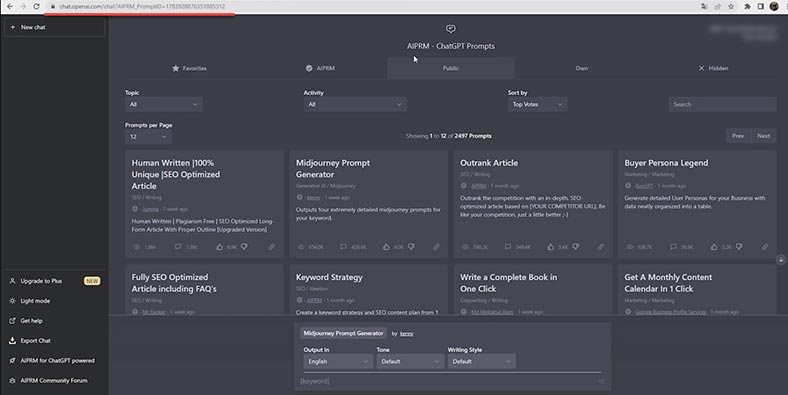Click the Next pagination button
The image size is (788, 395).
[763, 136]
